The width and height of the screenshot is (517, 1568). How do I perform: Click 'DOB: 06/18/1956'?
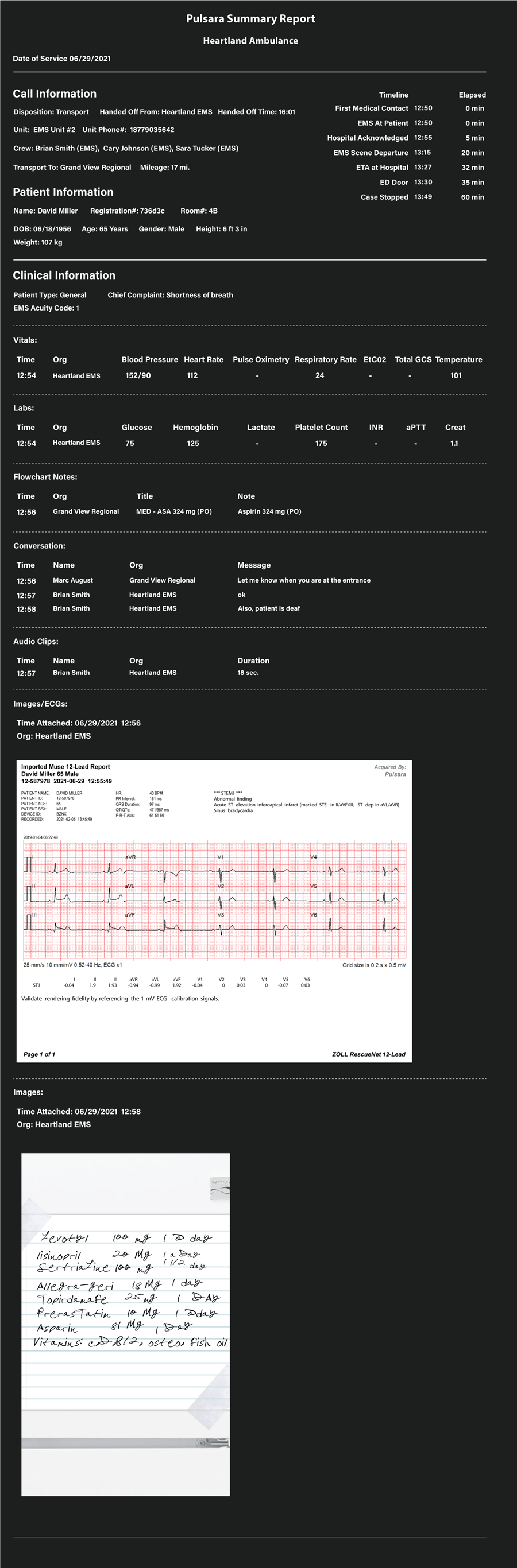click(42, 229)
